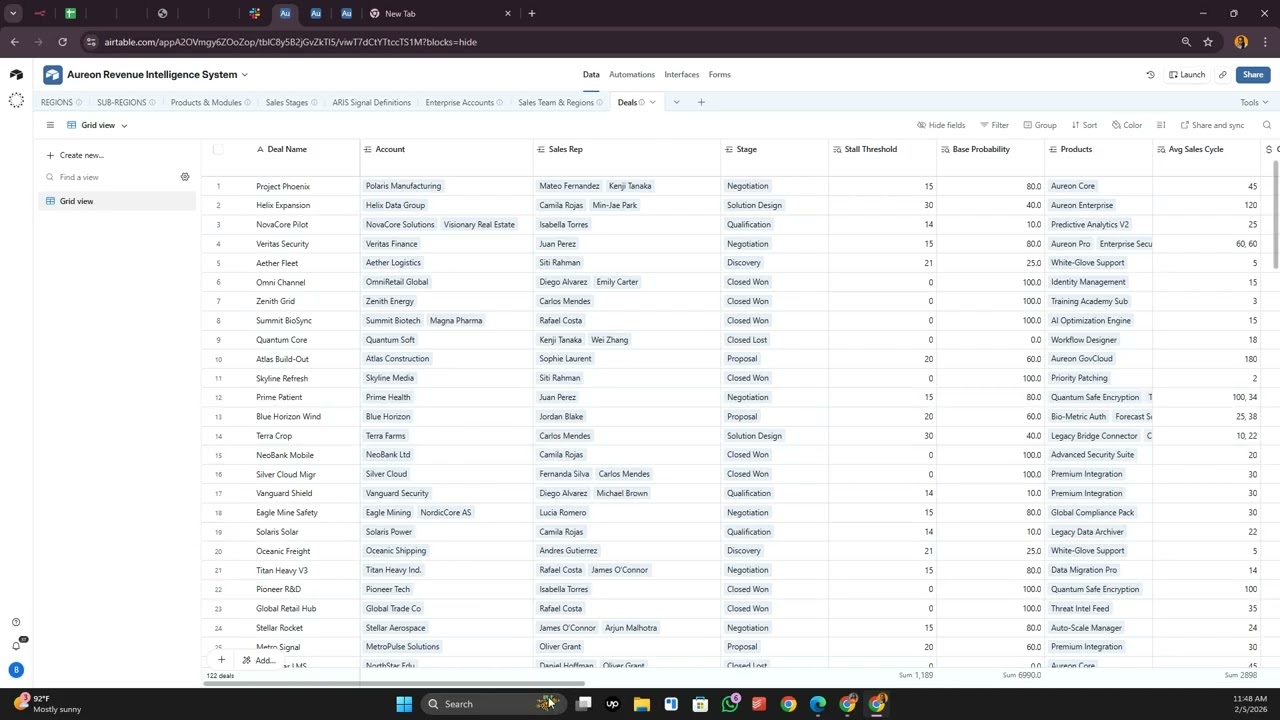This screenshot has width=1280, height=720.
Task: Open File Explorer from taskbar
Action: pos(642,704)
